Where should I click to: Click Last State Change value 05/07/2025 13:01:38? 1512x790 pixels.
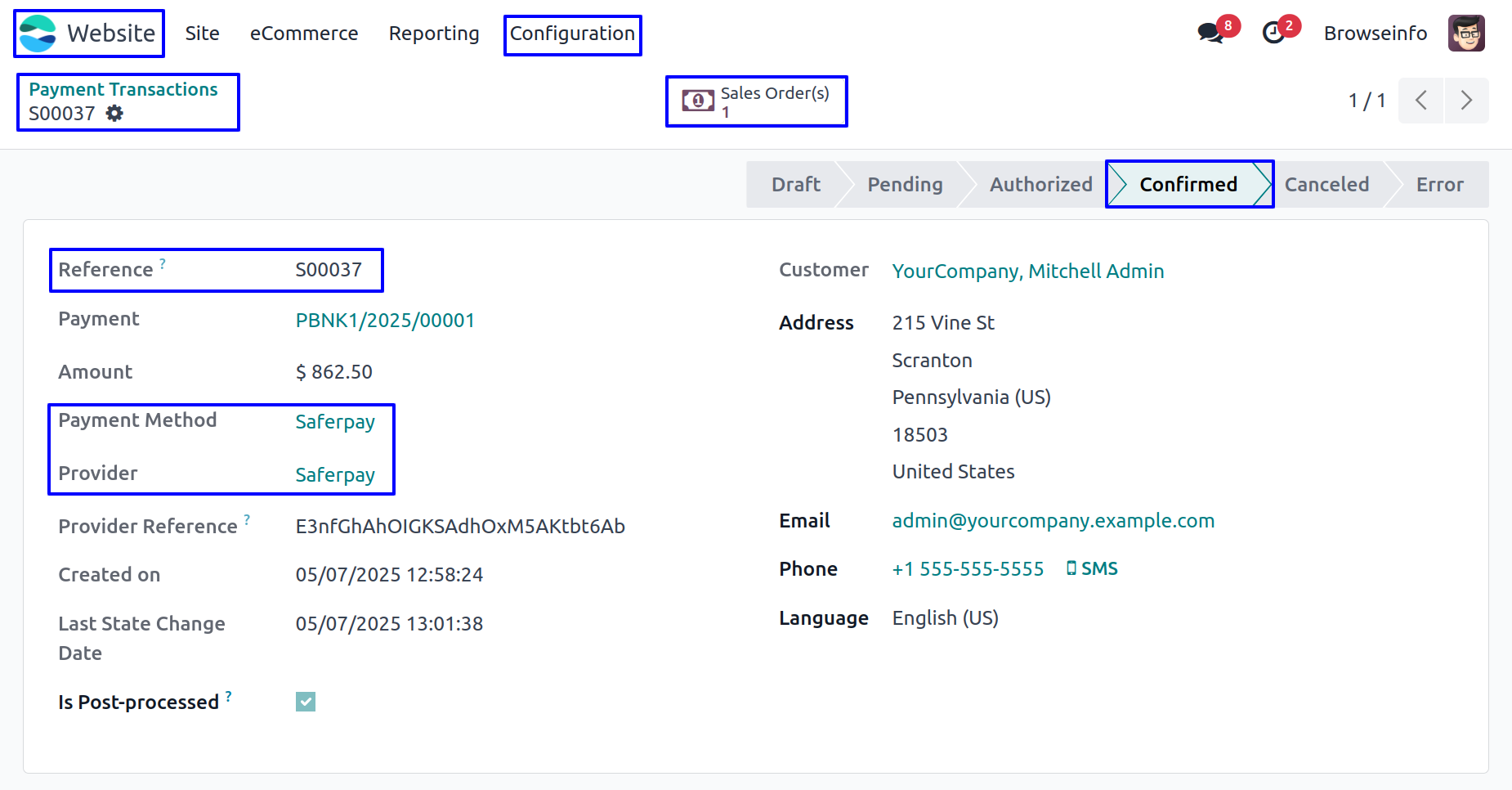[x=389, y=624]
